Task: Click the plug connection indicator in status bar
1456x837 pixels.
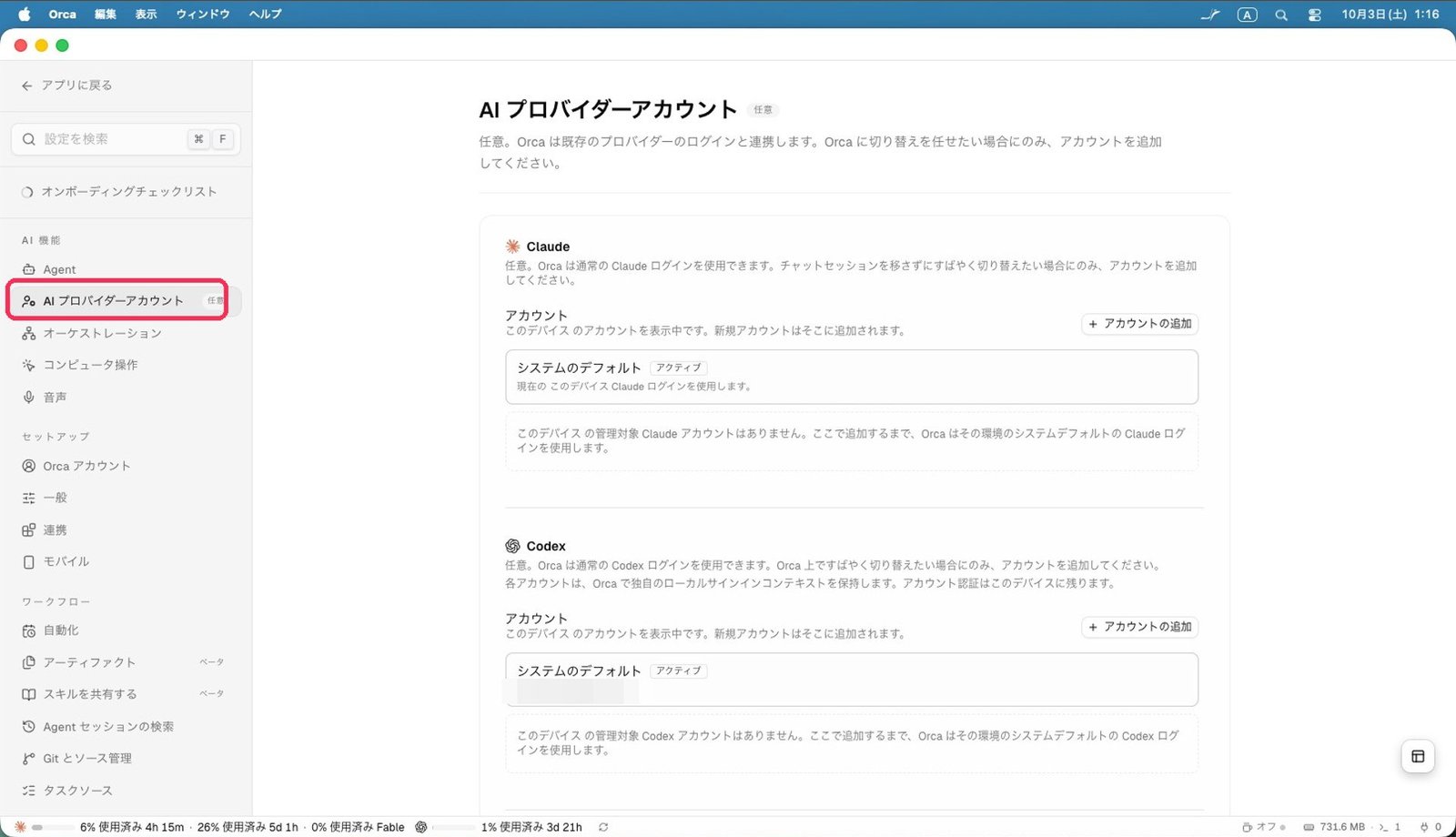Action: pos(1431,827)
